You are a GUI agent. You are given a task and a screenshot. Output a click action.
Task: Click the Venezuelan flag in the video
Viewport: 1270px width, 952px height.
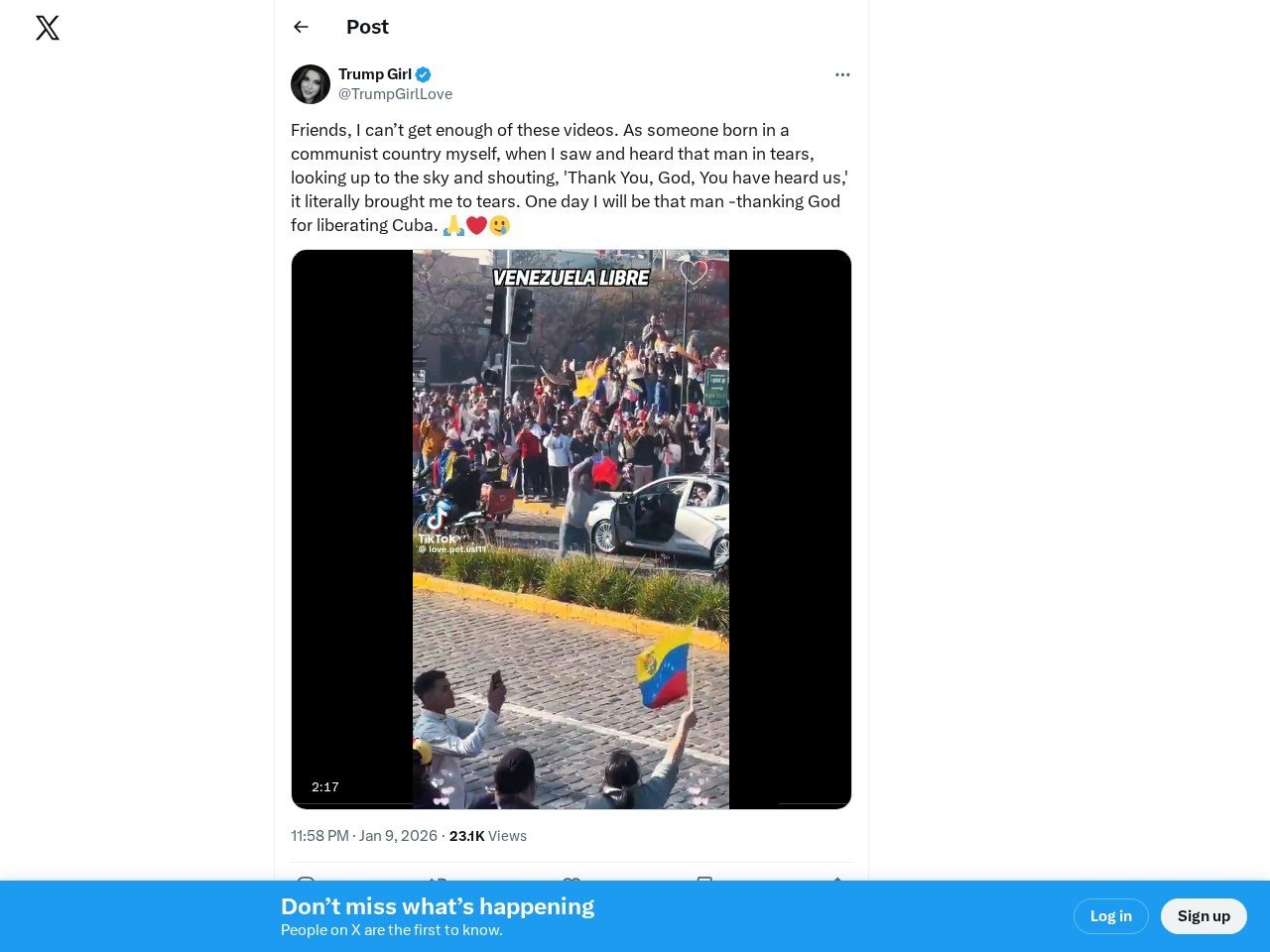665,667
